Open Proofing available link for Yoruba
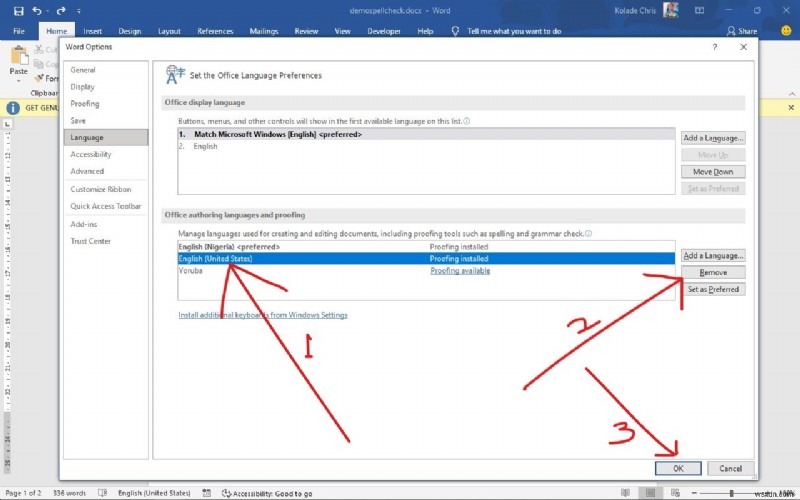 pos(460,270)
